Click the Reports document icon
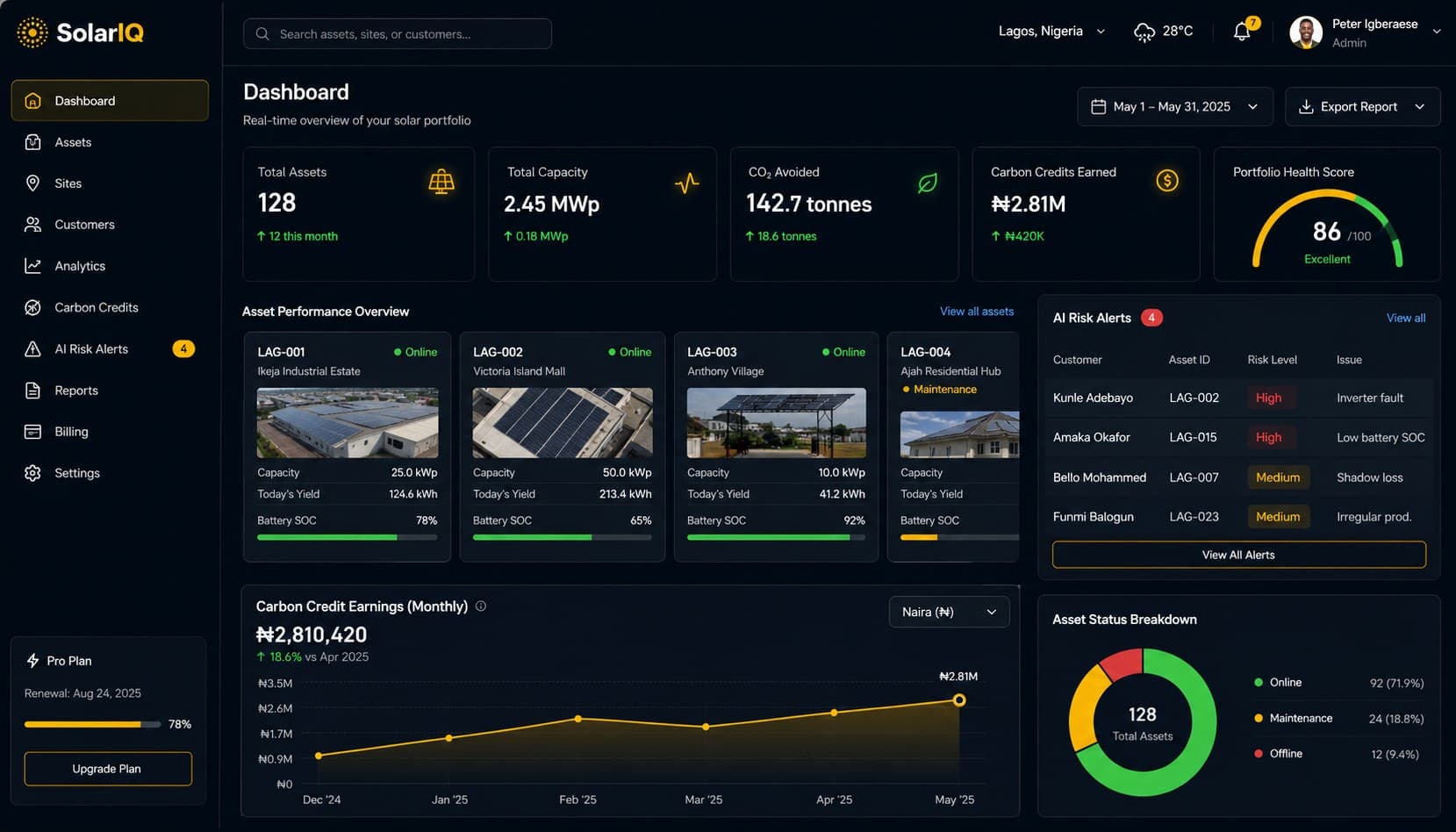 (32, 391)
